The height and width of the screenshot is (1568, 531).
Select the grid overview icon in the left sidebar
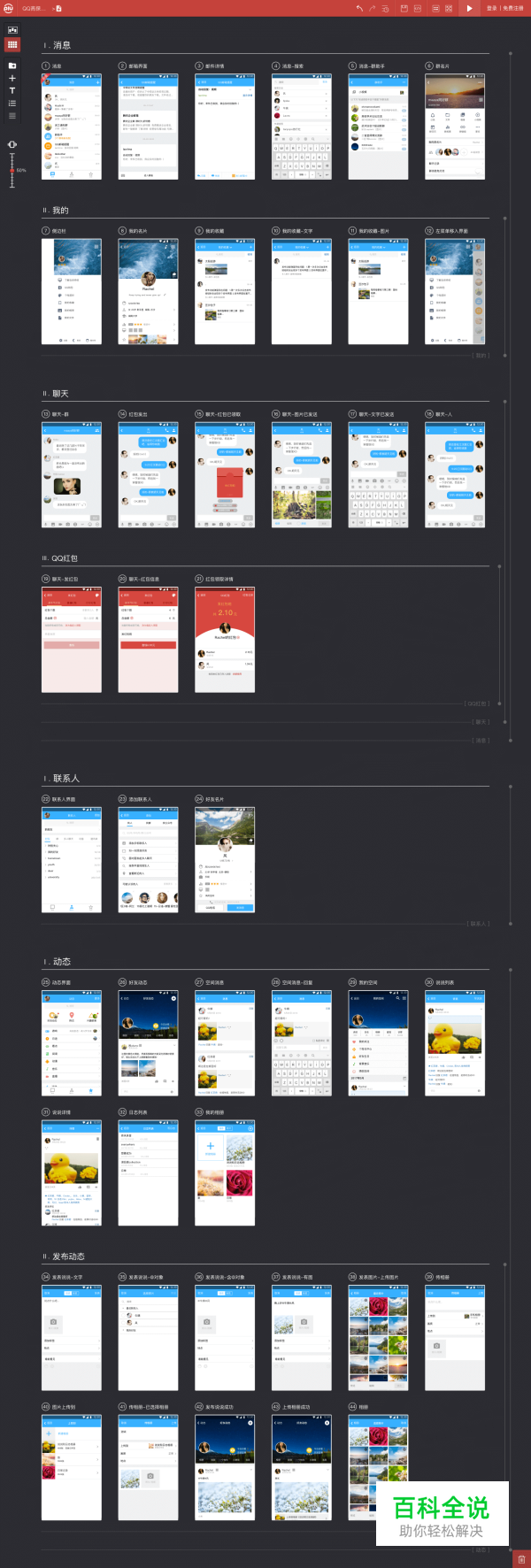[x=12, y=44]
